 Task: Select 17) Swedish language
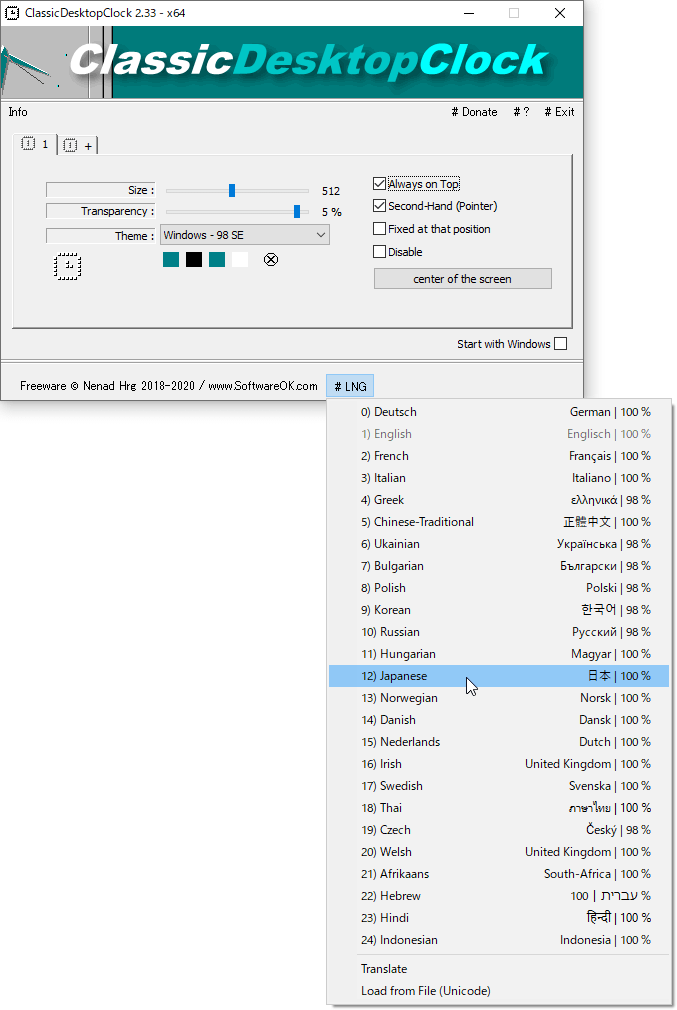tap(499, 786)
